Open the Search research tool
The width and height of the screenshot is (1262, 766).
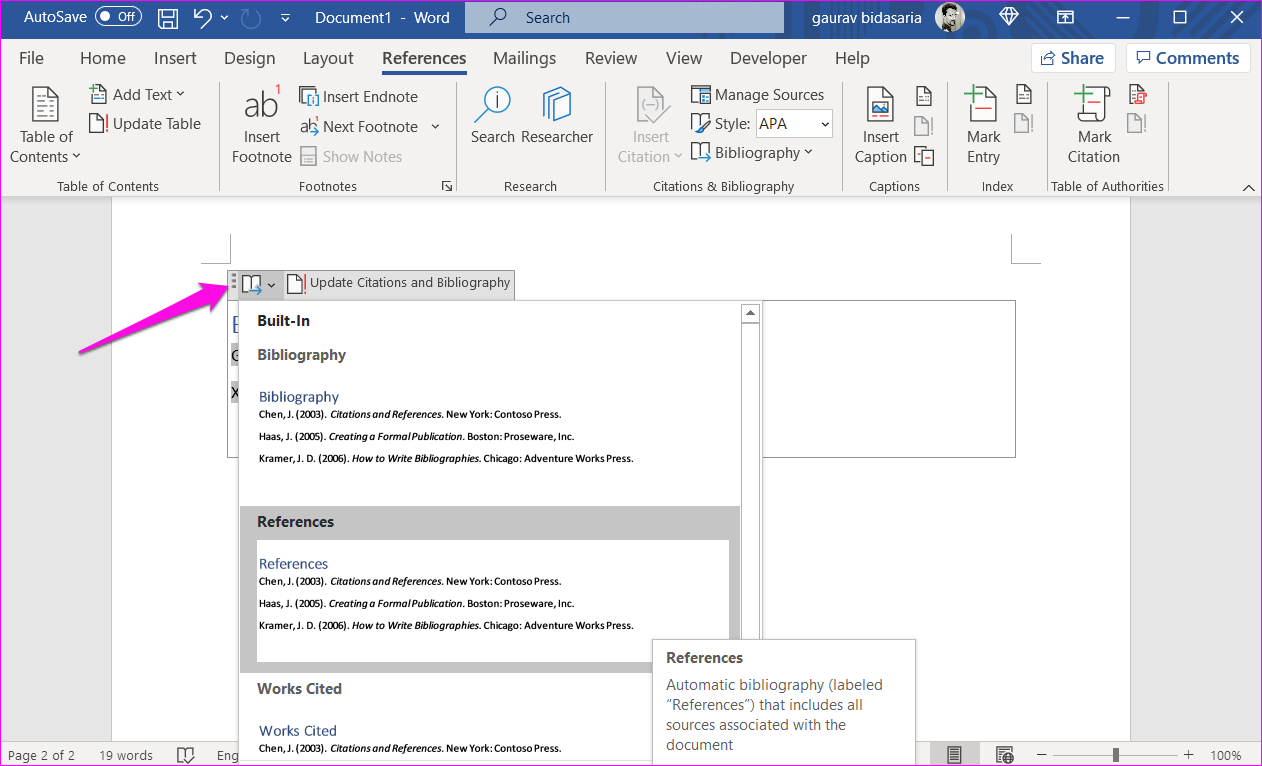click(x=493, y=116)
